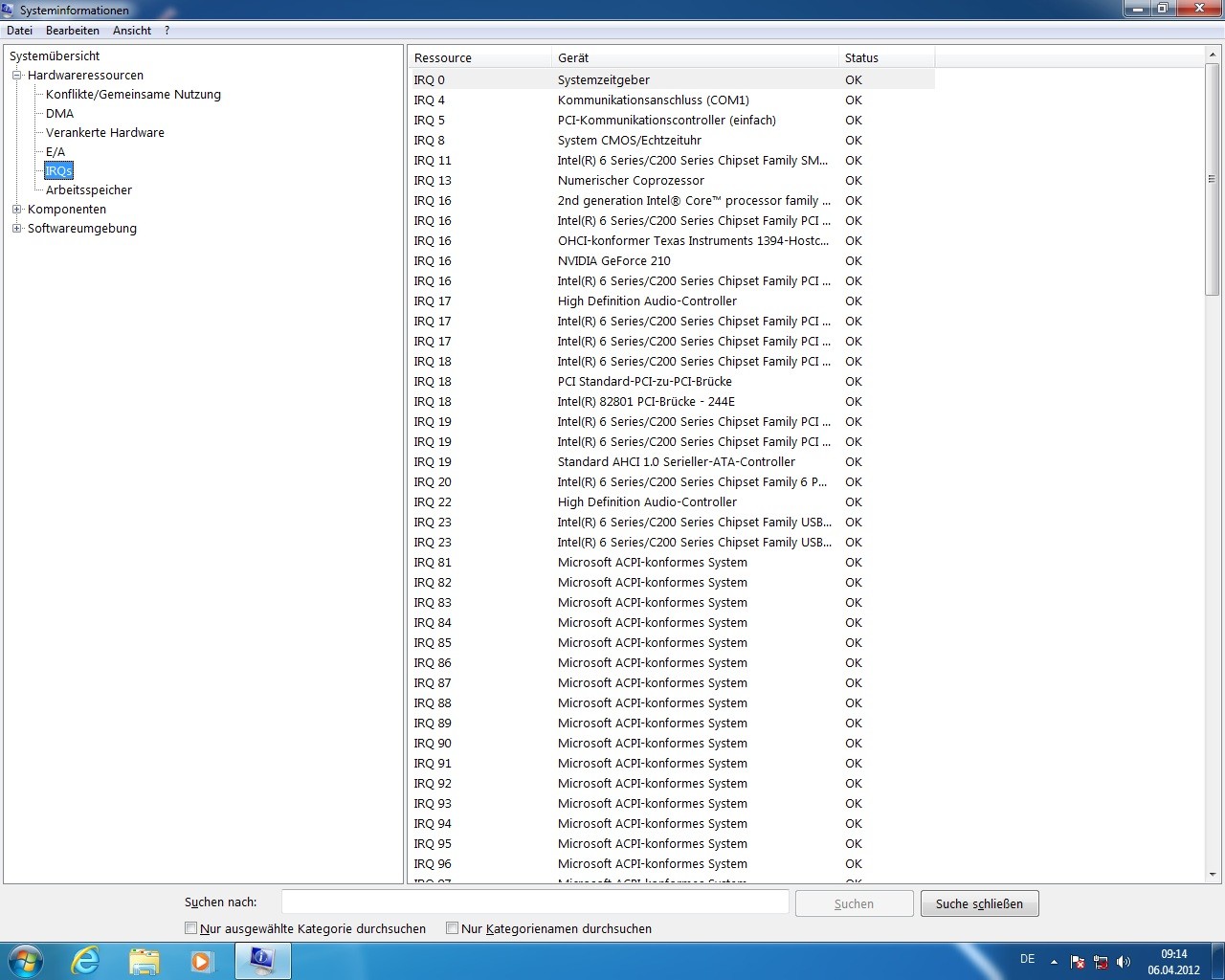Click the speaker volume tray icon
Image resolution: width=1225 pixels, height=980 pixels.
click(1124, 962)
